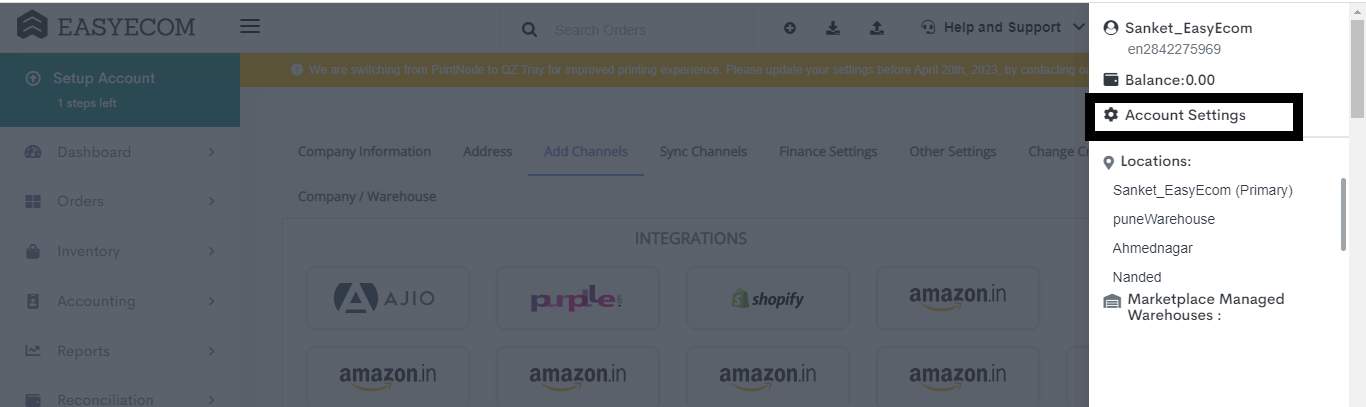
Task: Click the Search Orders input field
Action: tap(650, 30)
